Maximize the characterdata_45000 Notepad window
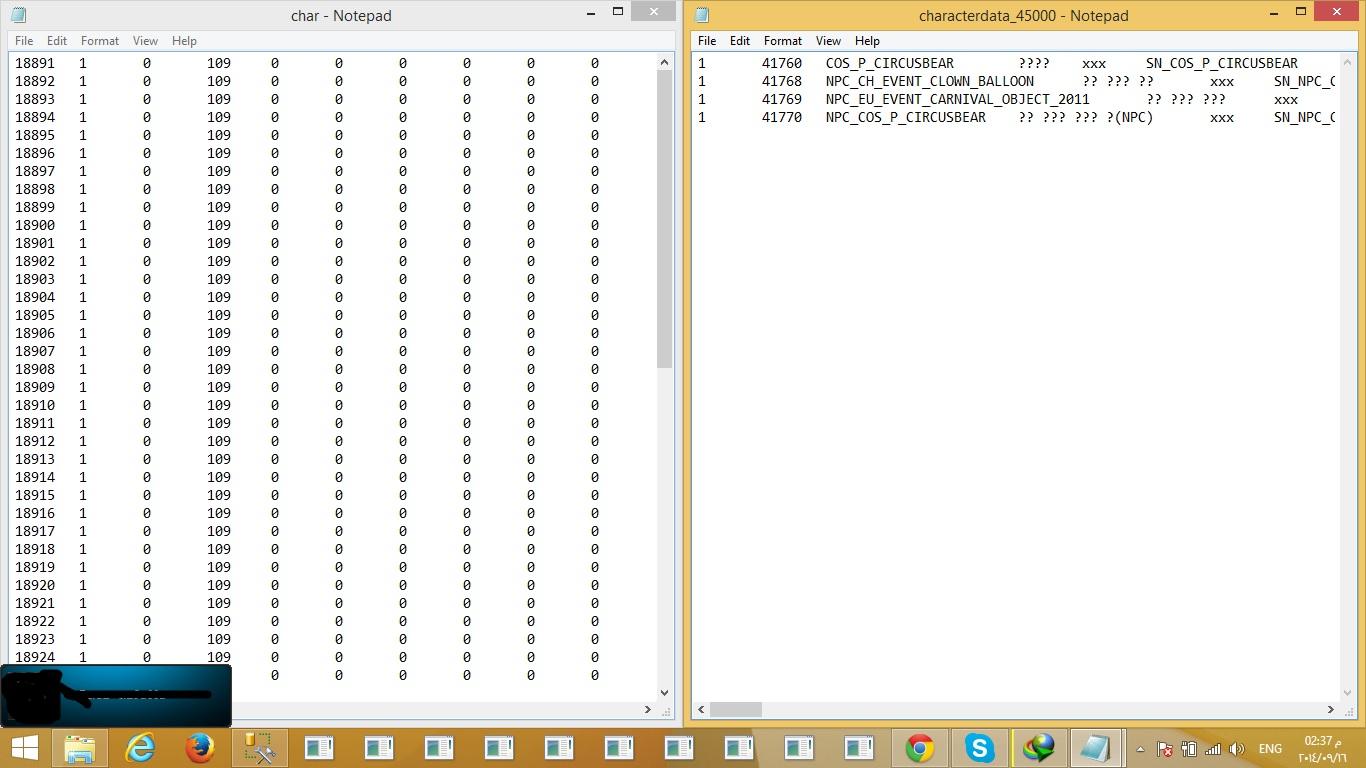 coord(1301,12)
